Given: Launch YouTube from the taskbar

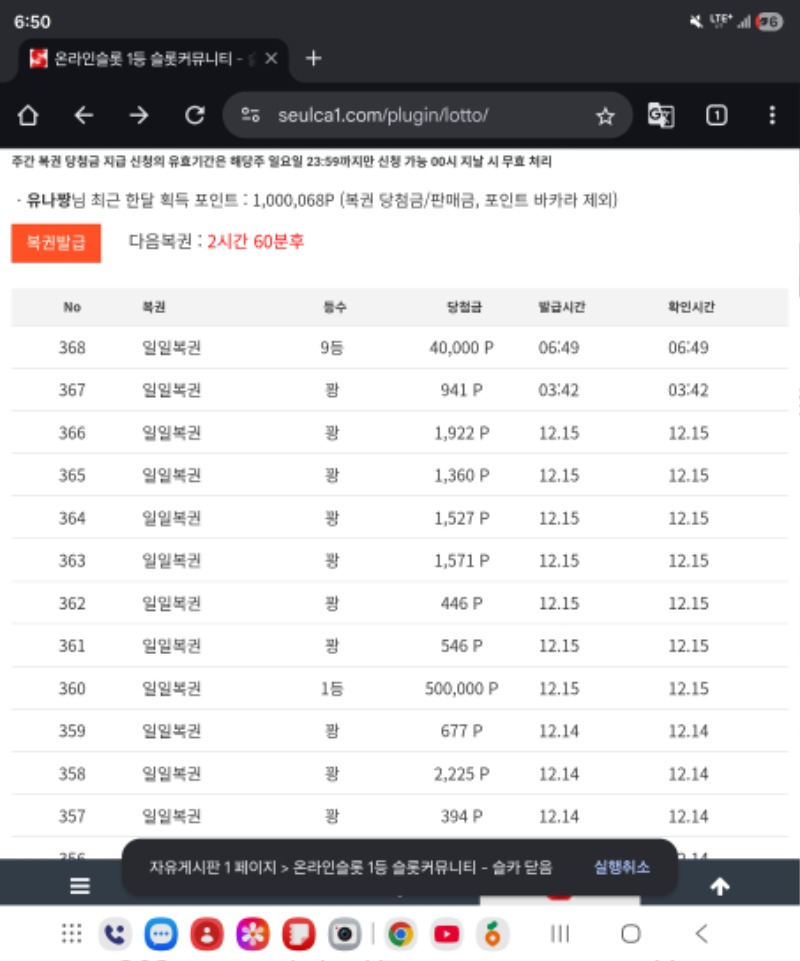Looking at the screenshot, I should [447, 934].
